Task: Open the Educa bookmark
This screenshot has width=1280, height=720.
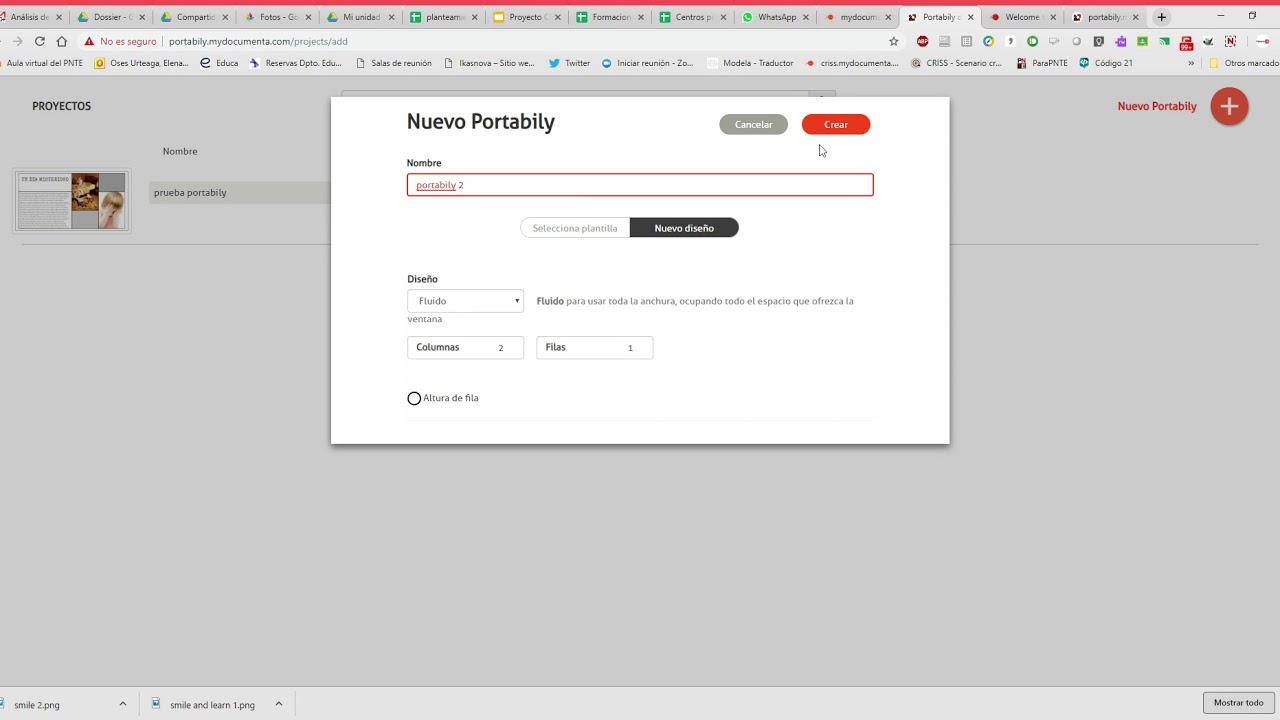Action: (220, 63)
